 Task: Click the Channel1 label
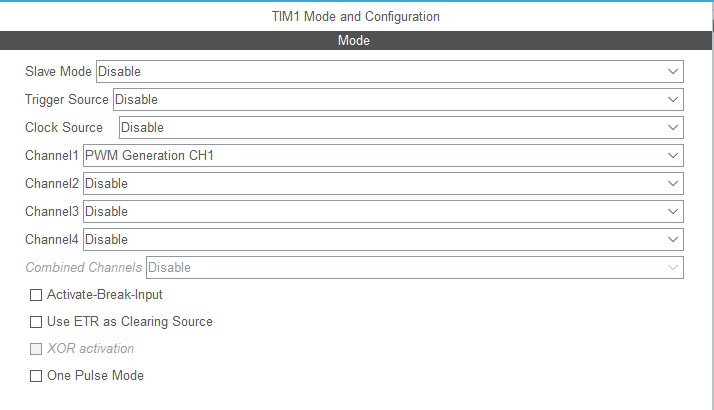click(51, 155)
